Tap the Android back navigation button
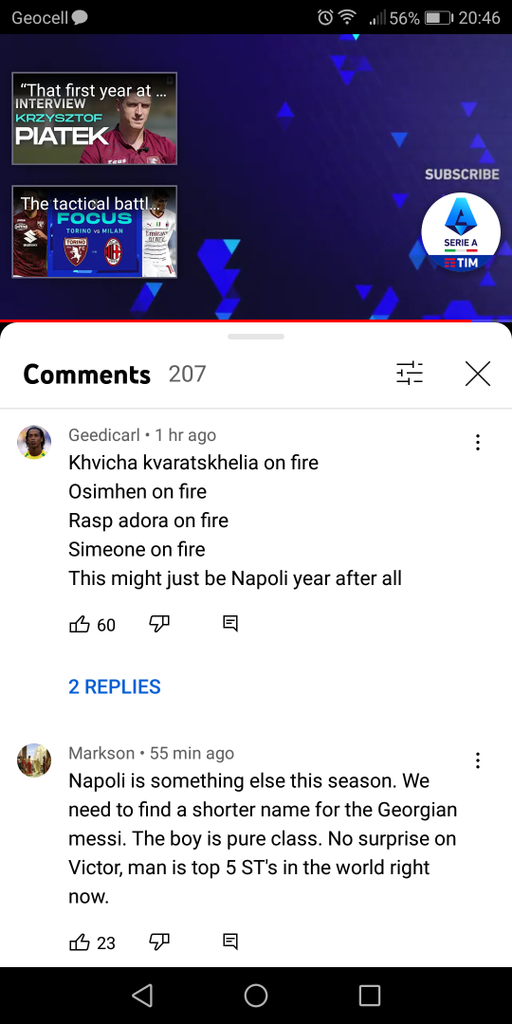The width and height of the screenshot is (512, 1024). click(x=142, y=995)
